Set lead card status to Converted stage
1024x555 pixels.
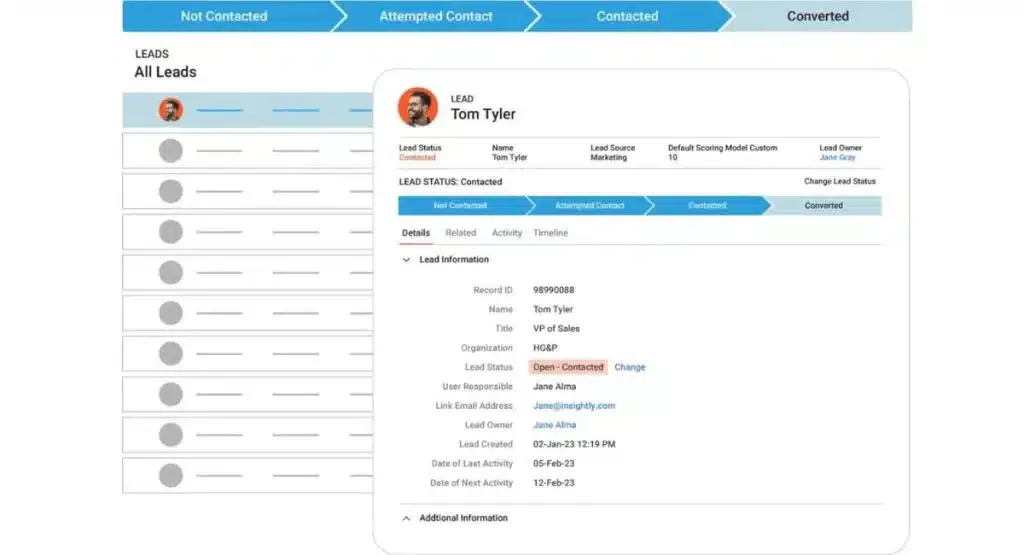tap(824, 206)
